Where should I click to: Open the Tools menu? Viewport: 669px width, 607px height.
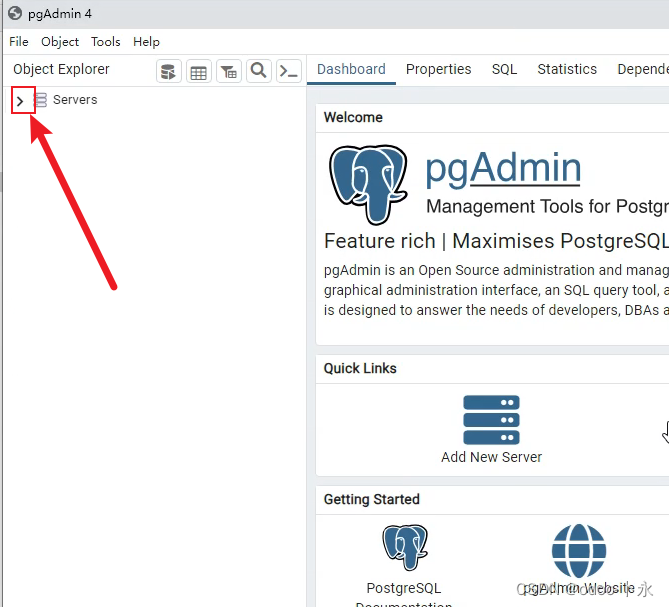click(105, 42)
